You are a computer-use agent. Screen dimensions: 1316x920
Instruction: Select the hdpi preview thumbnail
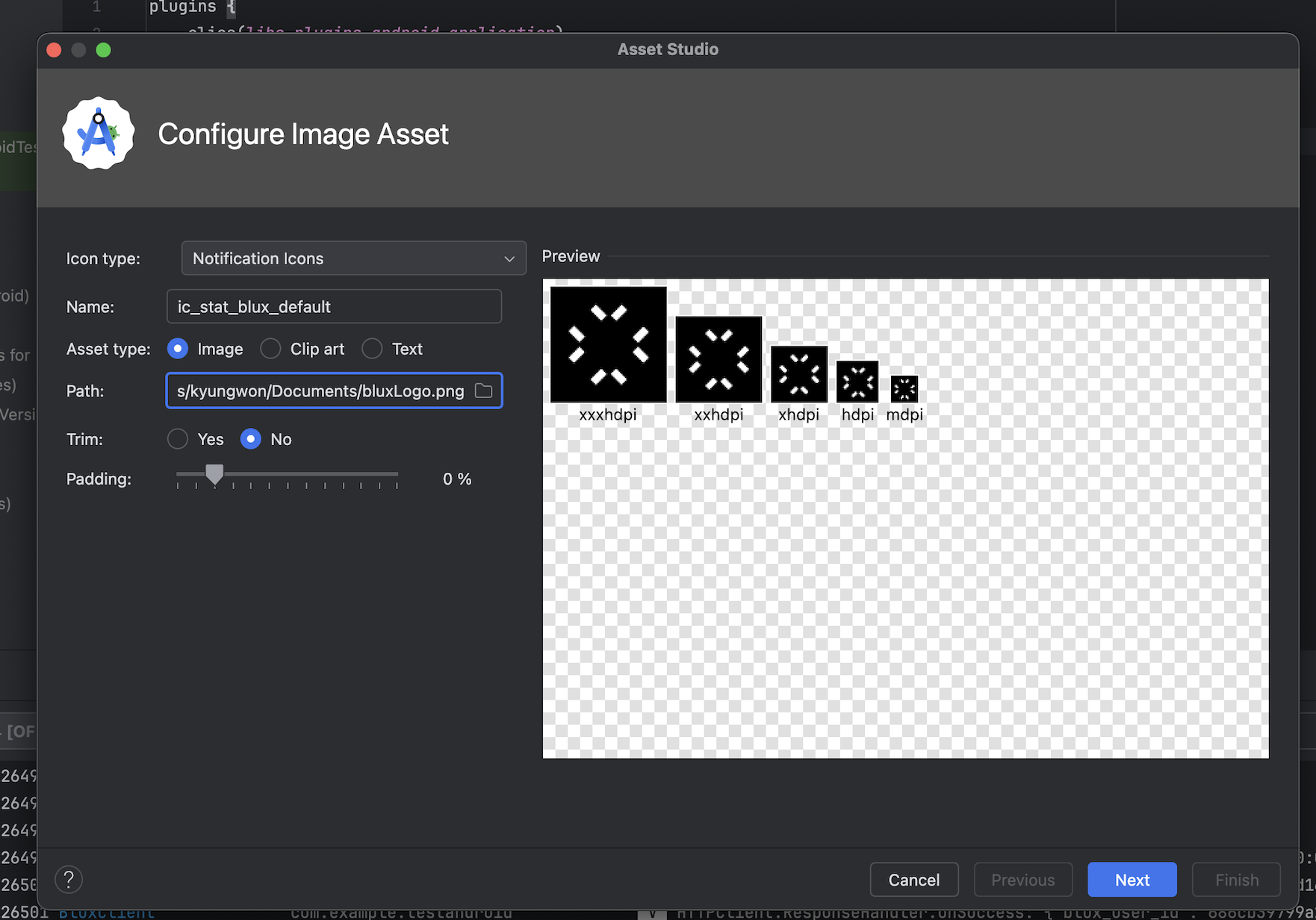click(857, 382)
